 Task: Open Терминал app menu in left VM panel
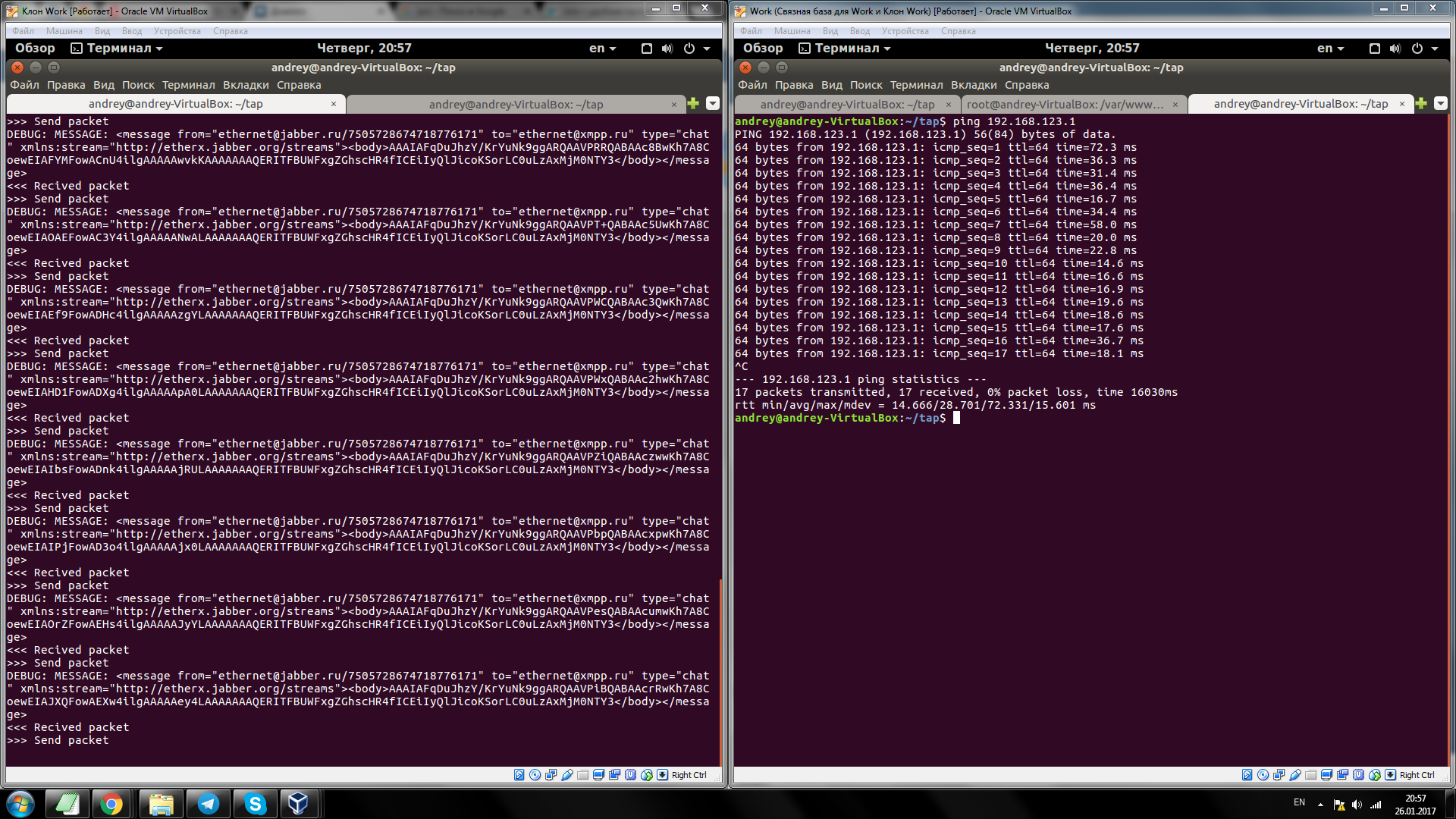point(117,49)
